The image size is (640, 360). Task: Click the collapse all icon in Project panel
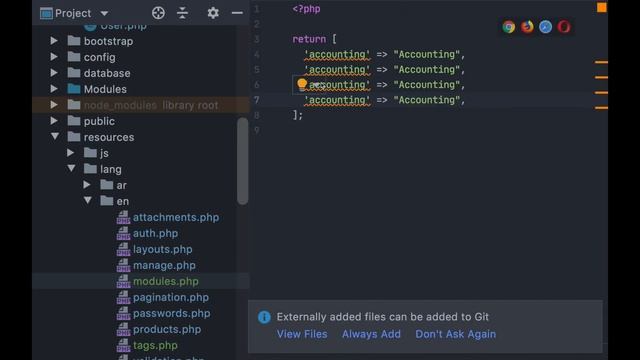[182, 13]
